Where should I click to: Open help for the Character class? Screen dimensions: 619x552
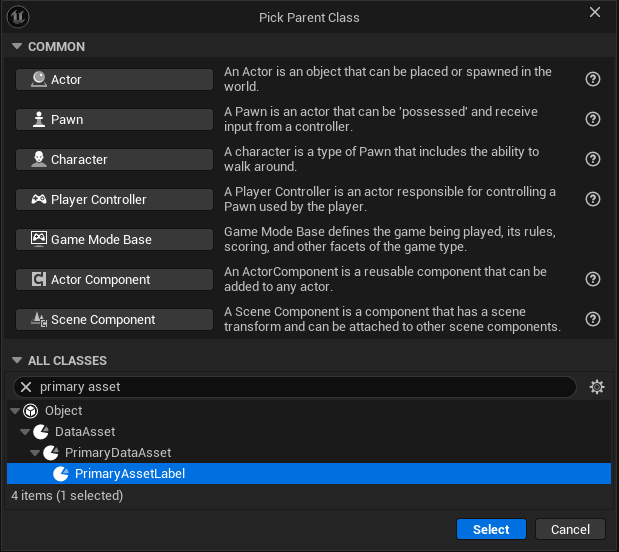click(x=593, y=159)
